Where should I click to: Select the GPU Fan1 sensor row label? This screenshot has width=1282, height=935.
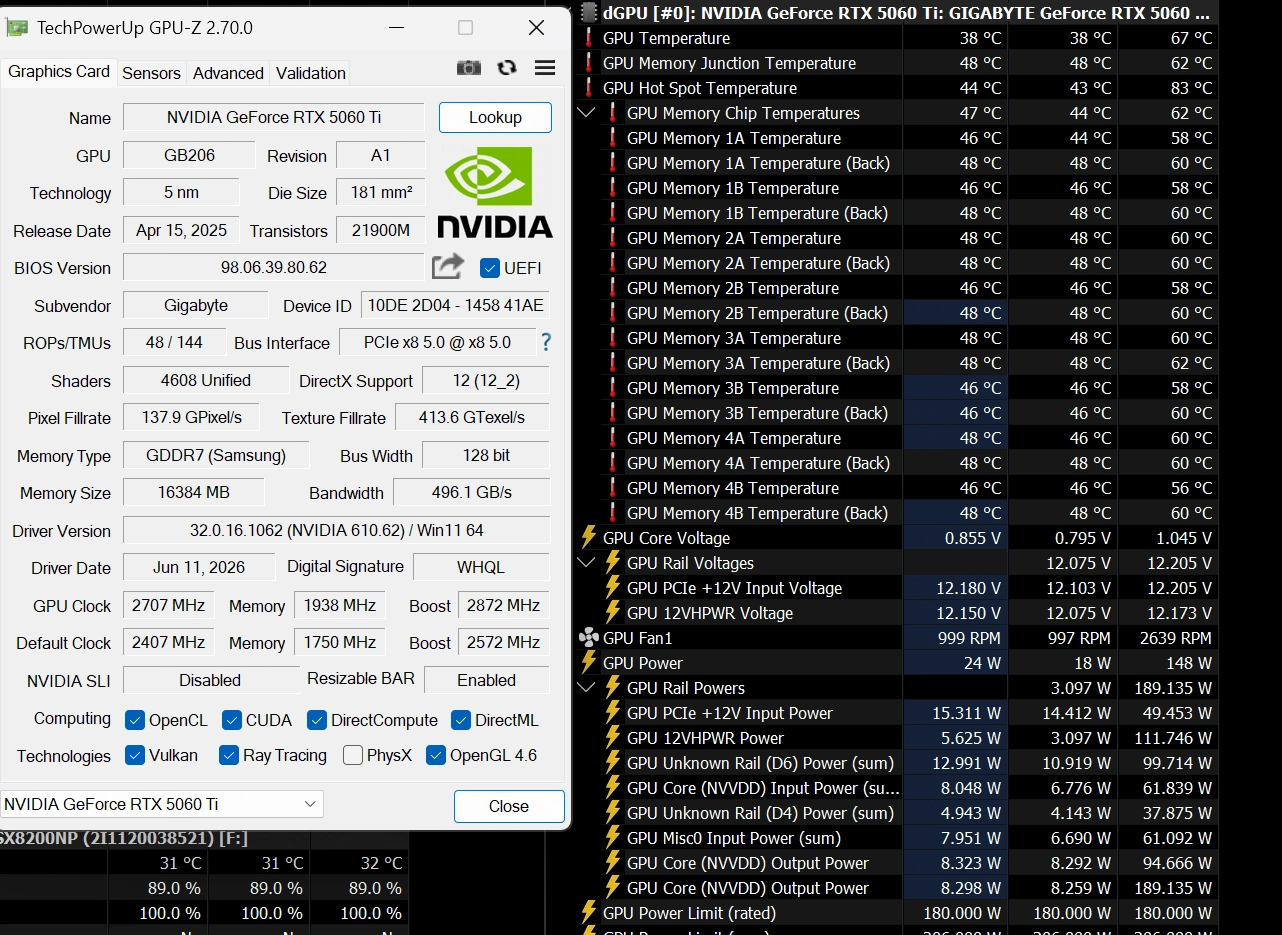638,638
